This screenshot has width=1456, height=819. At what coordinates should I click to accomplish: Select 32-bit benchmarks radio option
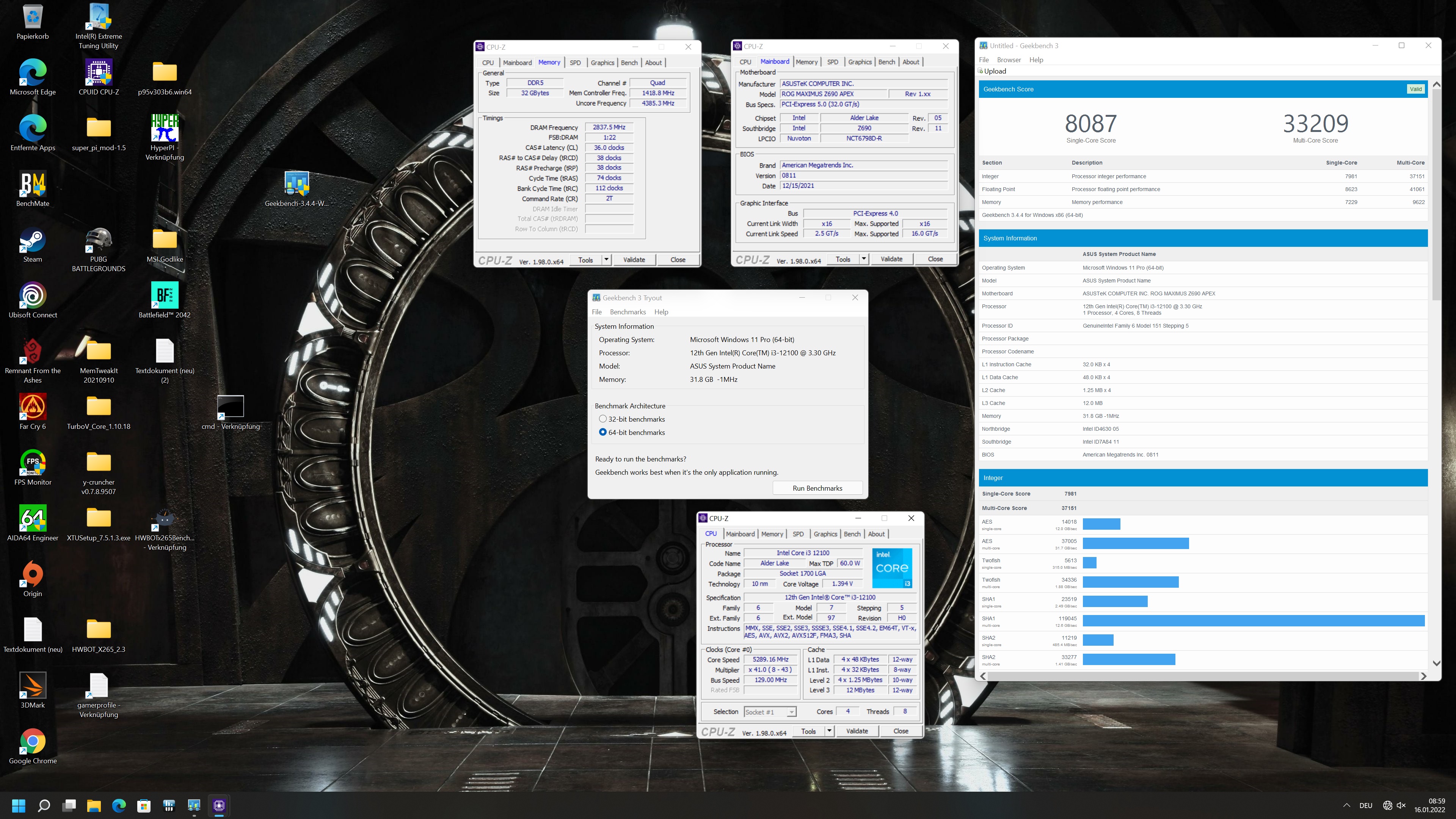click(x=602, y=419)
